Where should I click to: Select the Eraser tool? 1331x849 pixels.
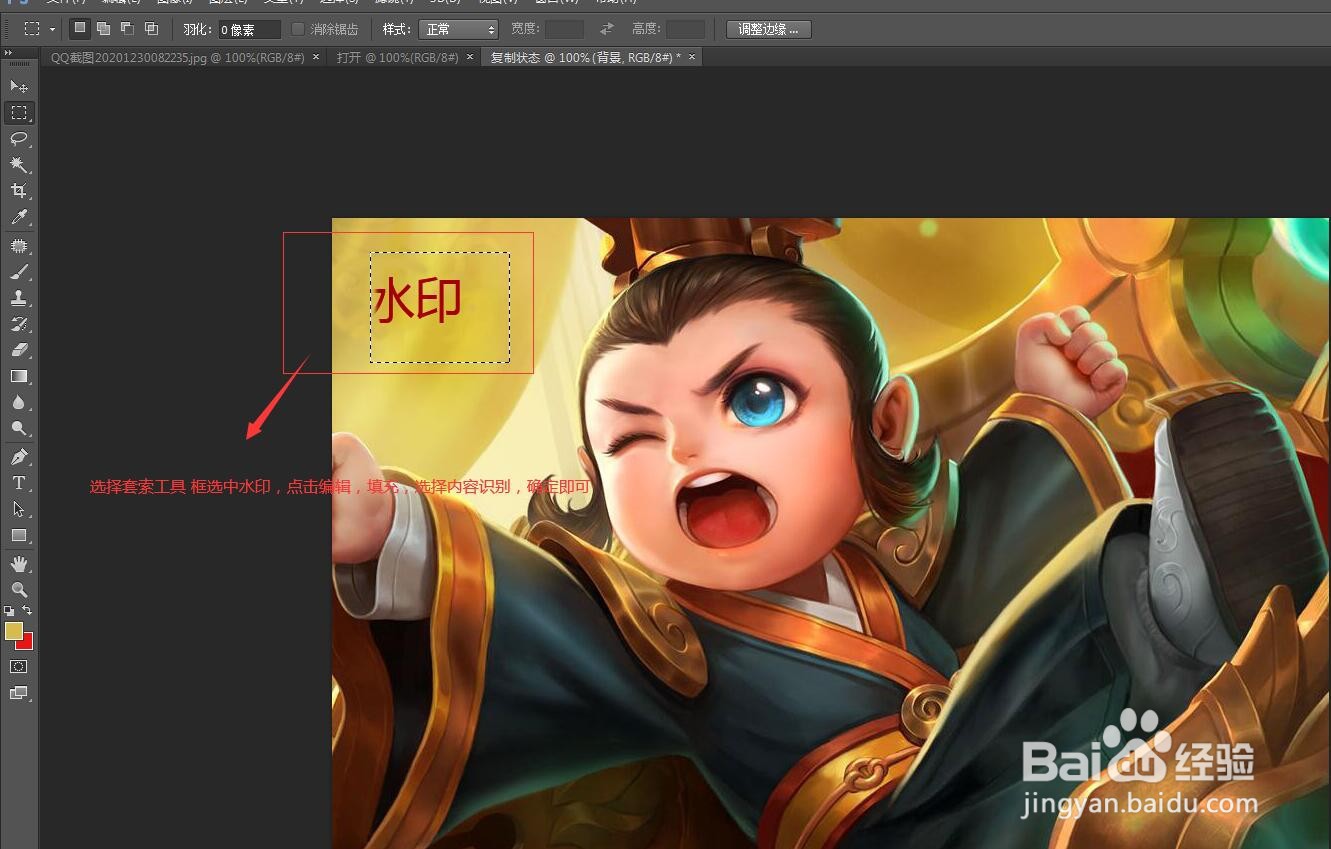[x=19, y=350]
